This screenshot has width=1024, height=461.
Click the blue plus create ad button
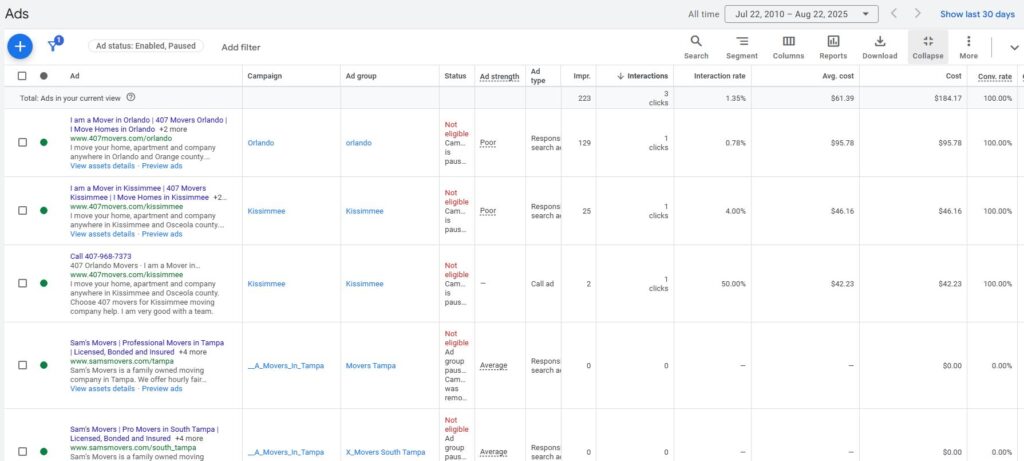pyautogui.click(x=20, y=46)
